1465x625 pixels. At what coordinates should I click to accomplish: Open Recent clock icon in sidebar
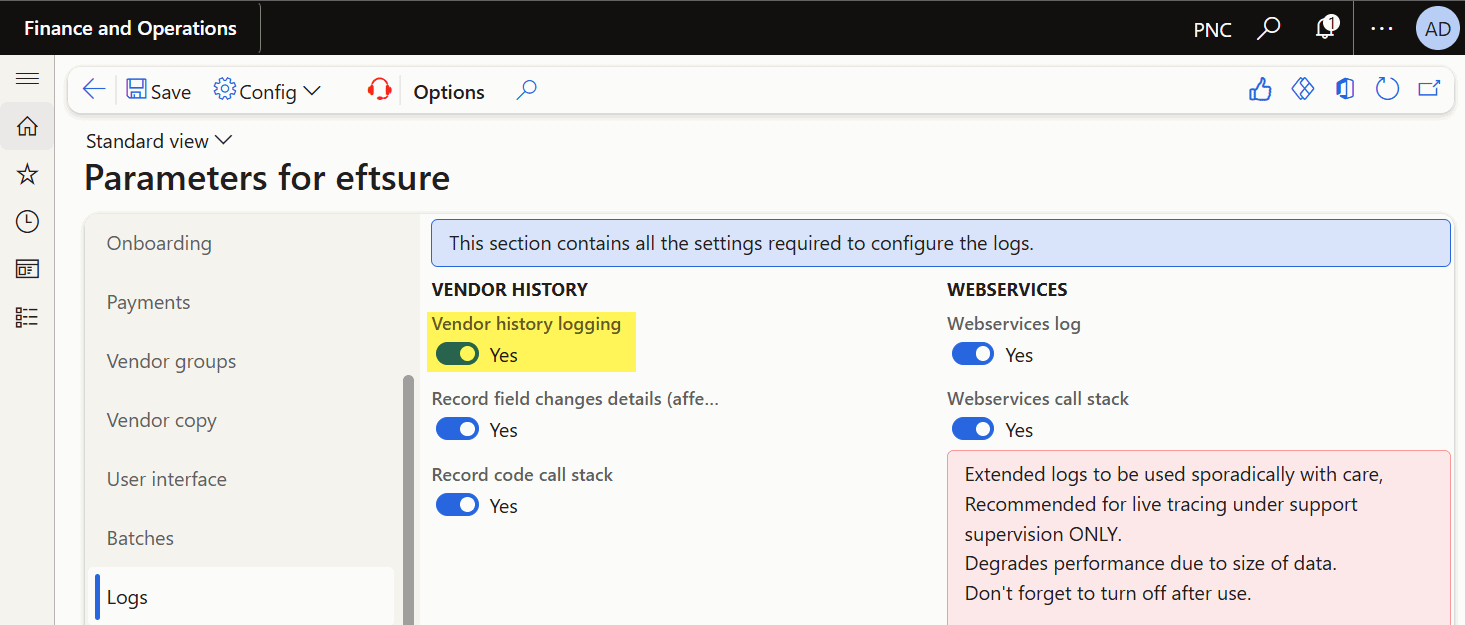pyautogui.click(x=27, y=221)
